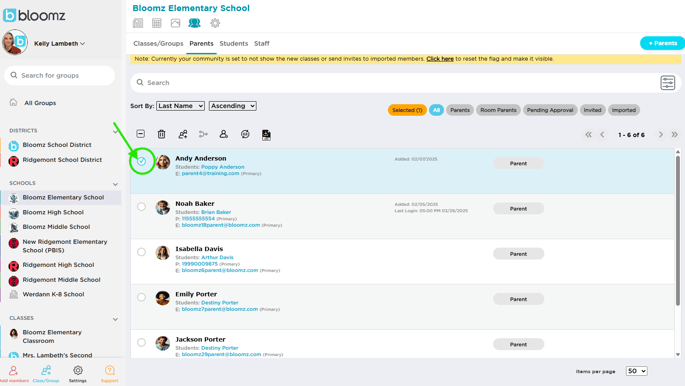Select the Invited filter chip
The height and width of the screenshot is (386, 685).
[x=592, y=110]
